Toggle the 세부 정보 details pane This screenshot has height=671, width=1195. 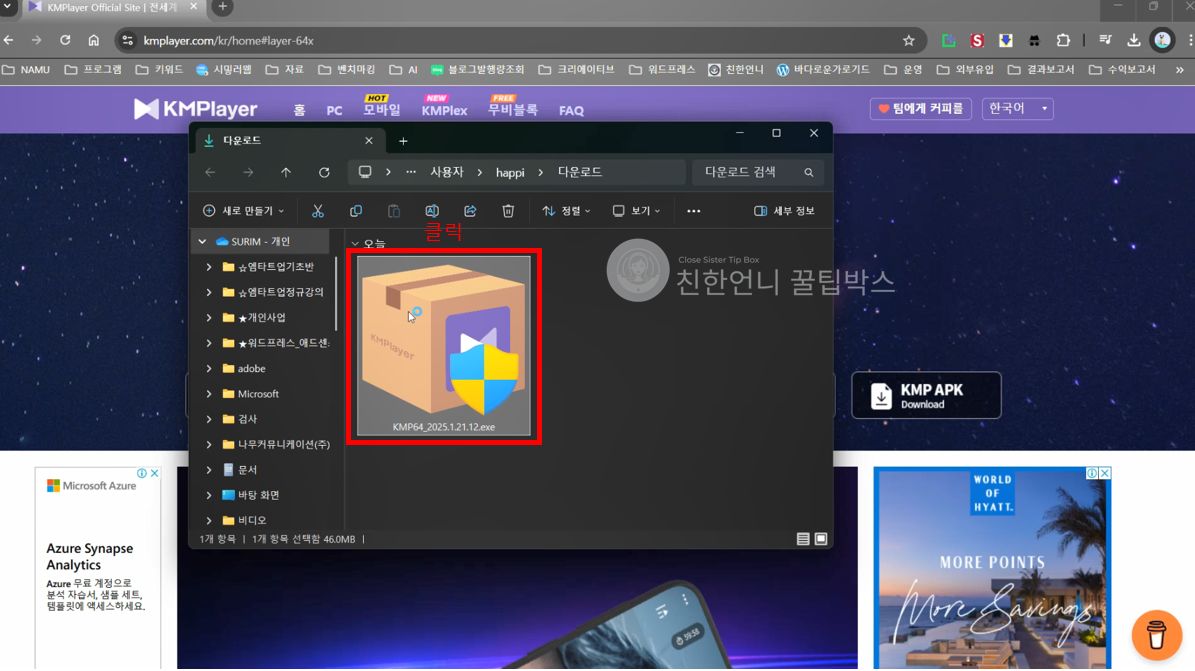click(784, 211)
